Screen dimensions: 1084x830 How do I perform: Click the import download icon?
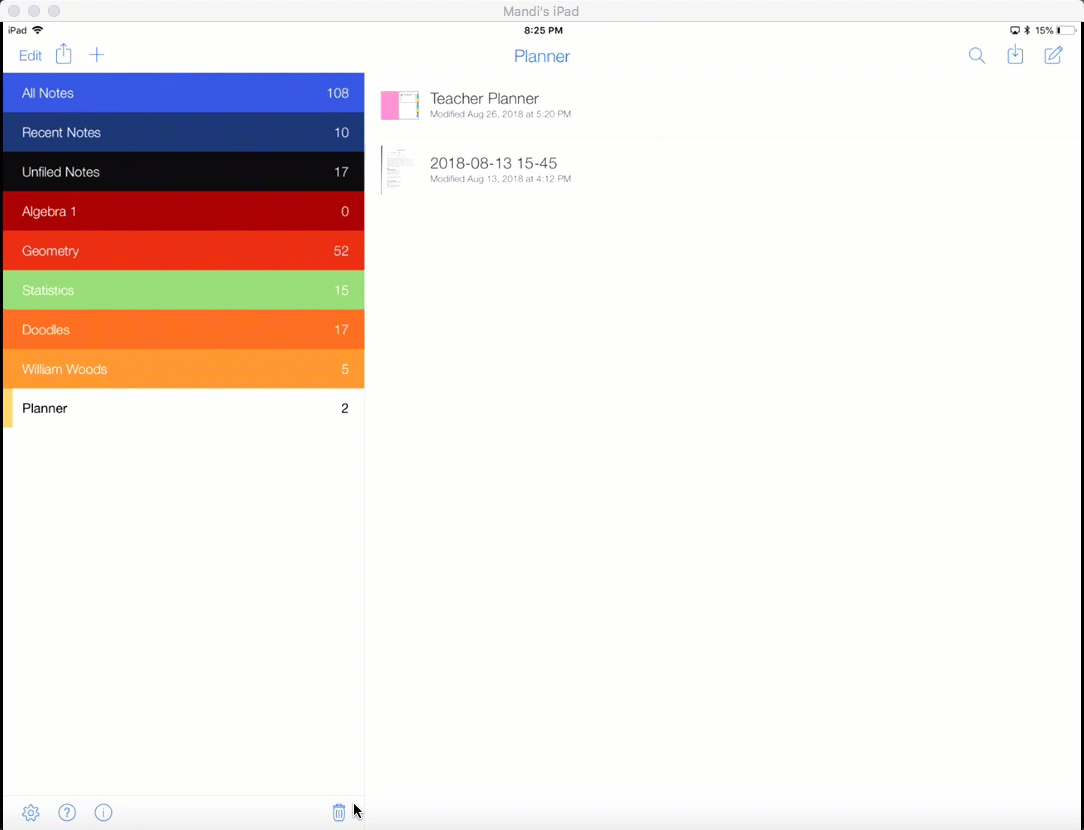1015,56
